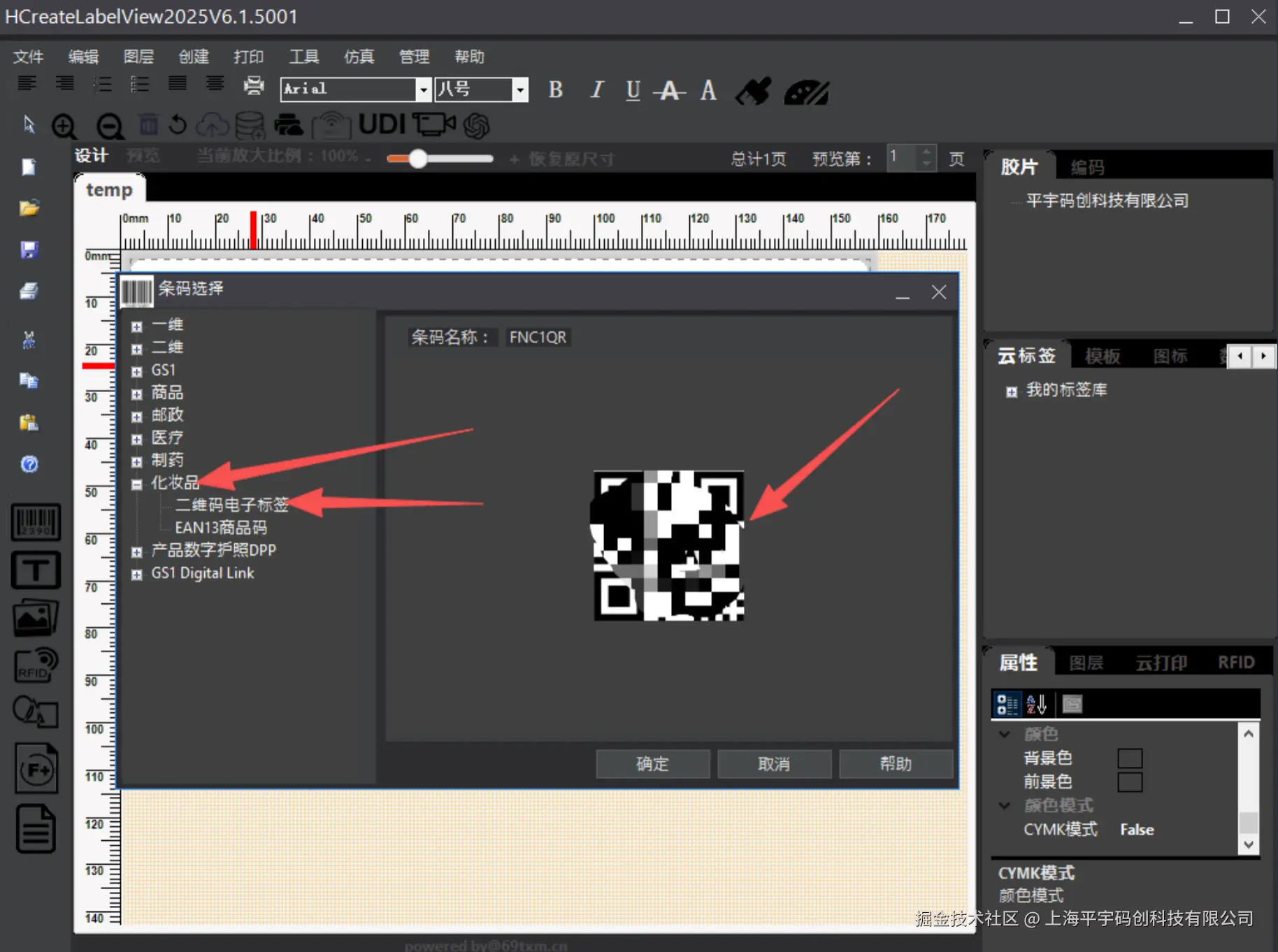The height and width of the screenshot is (952, 1278).
Task: Switch to the 模板 tab
Action: 1103,356
